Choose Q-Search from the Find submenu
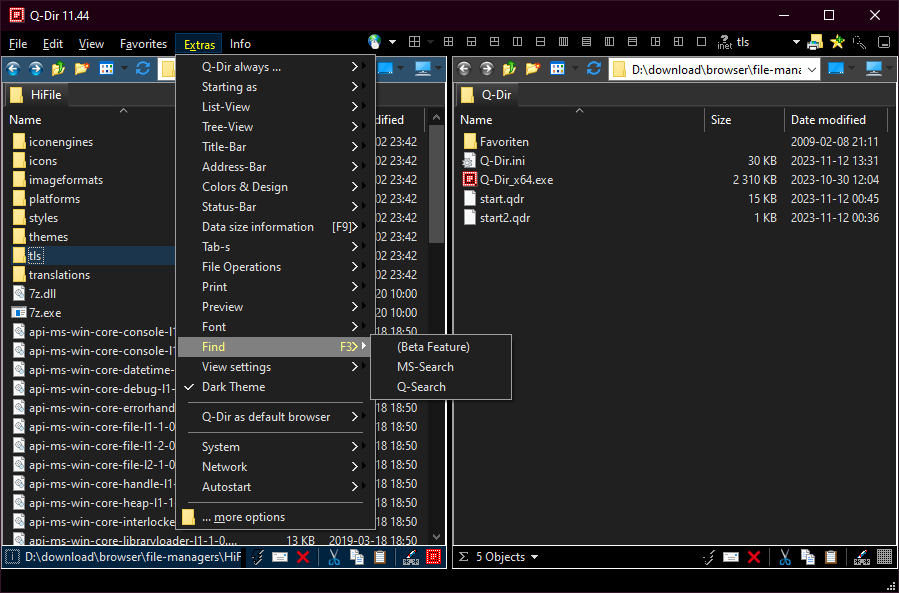 pos(421,387)
